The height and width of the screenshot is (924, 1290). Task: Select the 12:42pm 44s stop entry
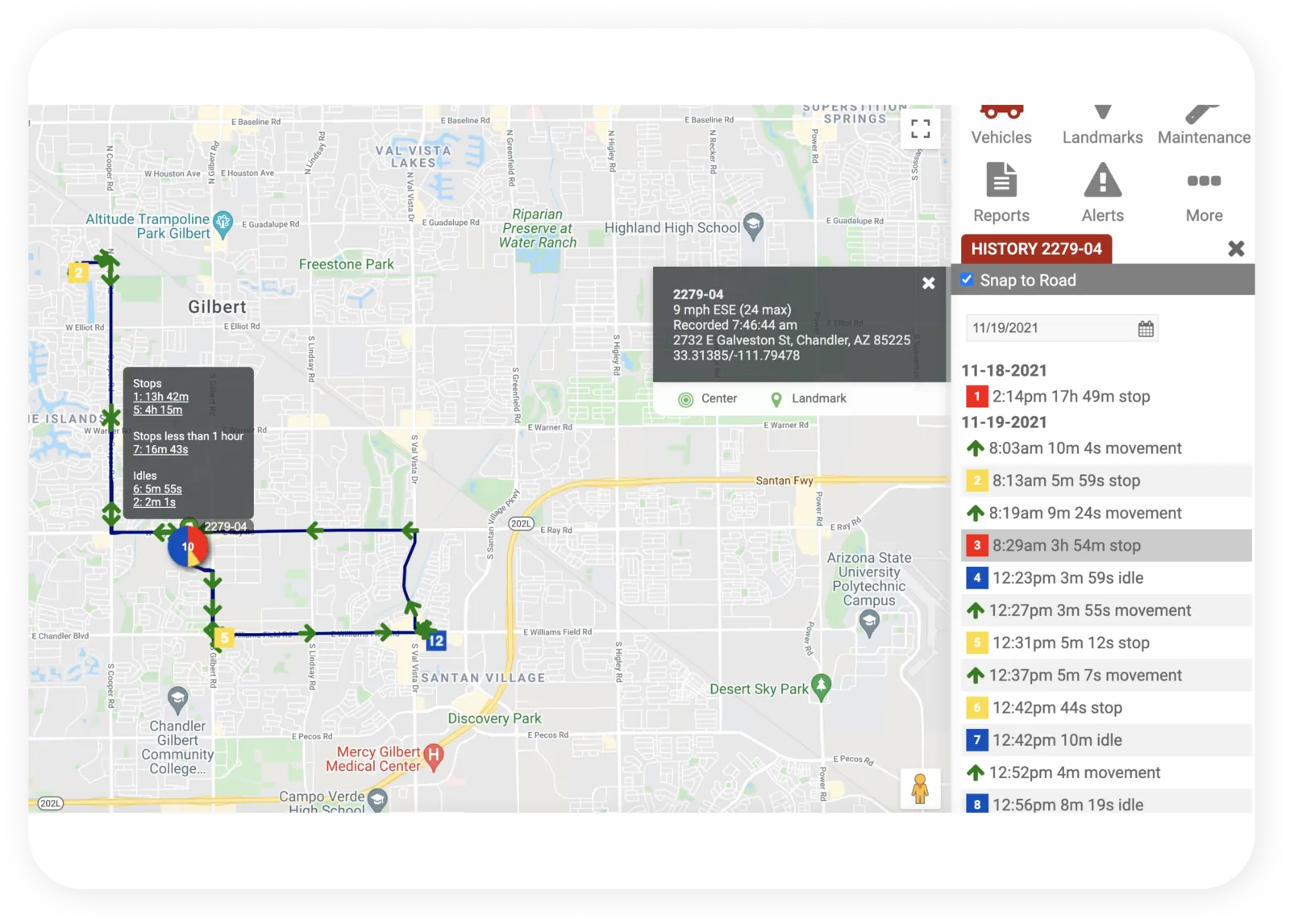coord(1106,708)
